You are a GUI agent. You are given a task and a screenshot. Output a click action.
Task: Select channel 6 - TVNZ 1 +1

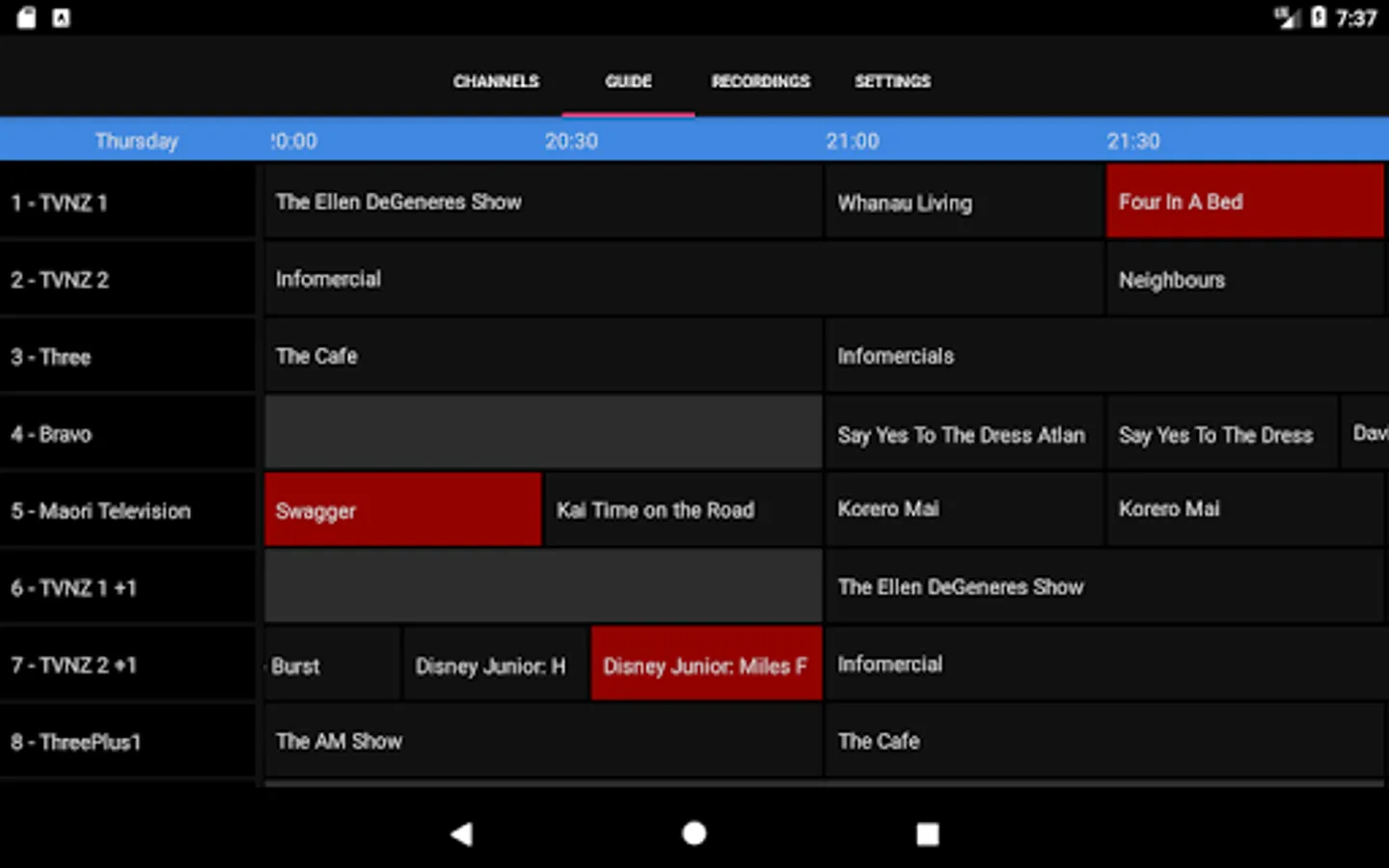point(128,587)
